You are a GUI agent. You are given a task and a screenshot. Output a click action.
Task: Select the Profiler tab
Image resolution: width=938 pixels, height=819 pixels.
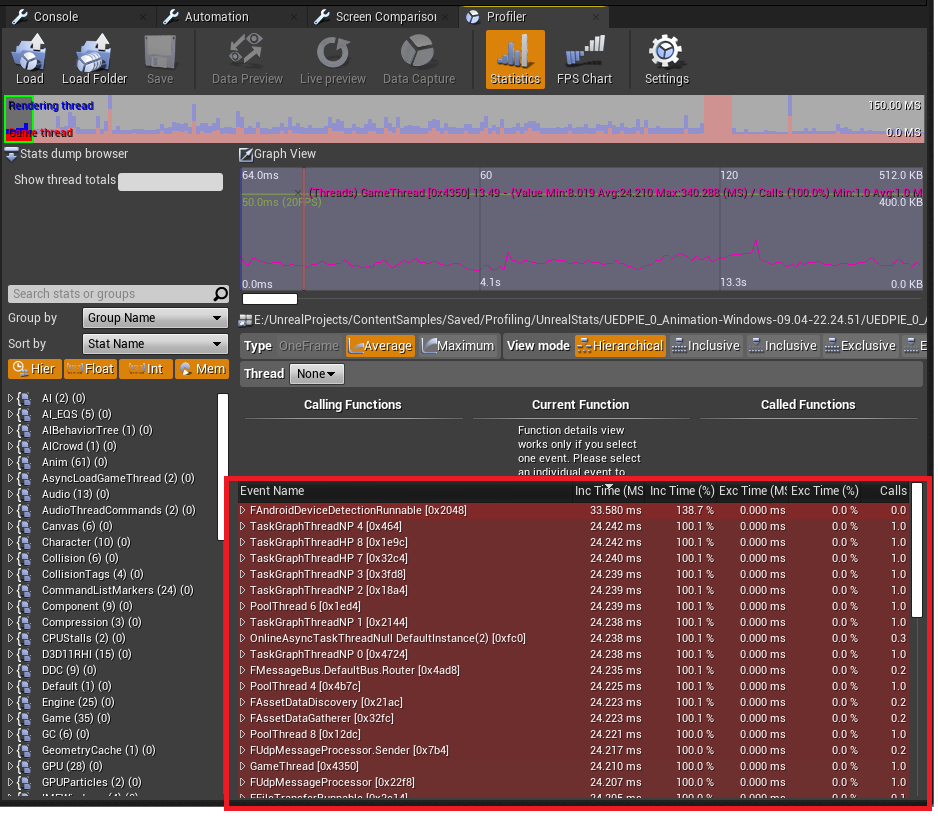pyautogui.click(x=534, y=17)
